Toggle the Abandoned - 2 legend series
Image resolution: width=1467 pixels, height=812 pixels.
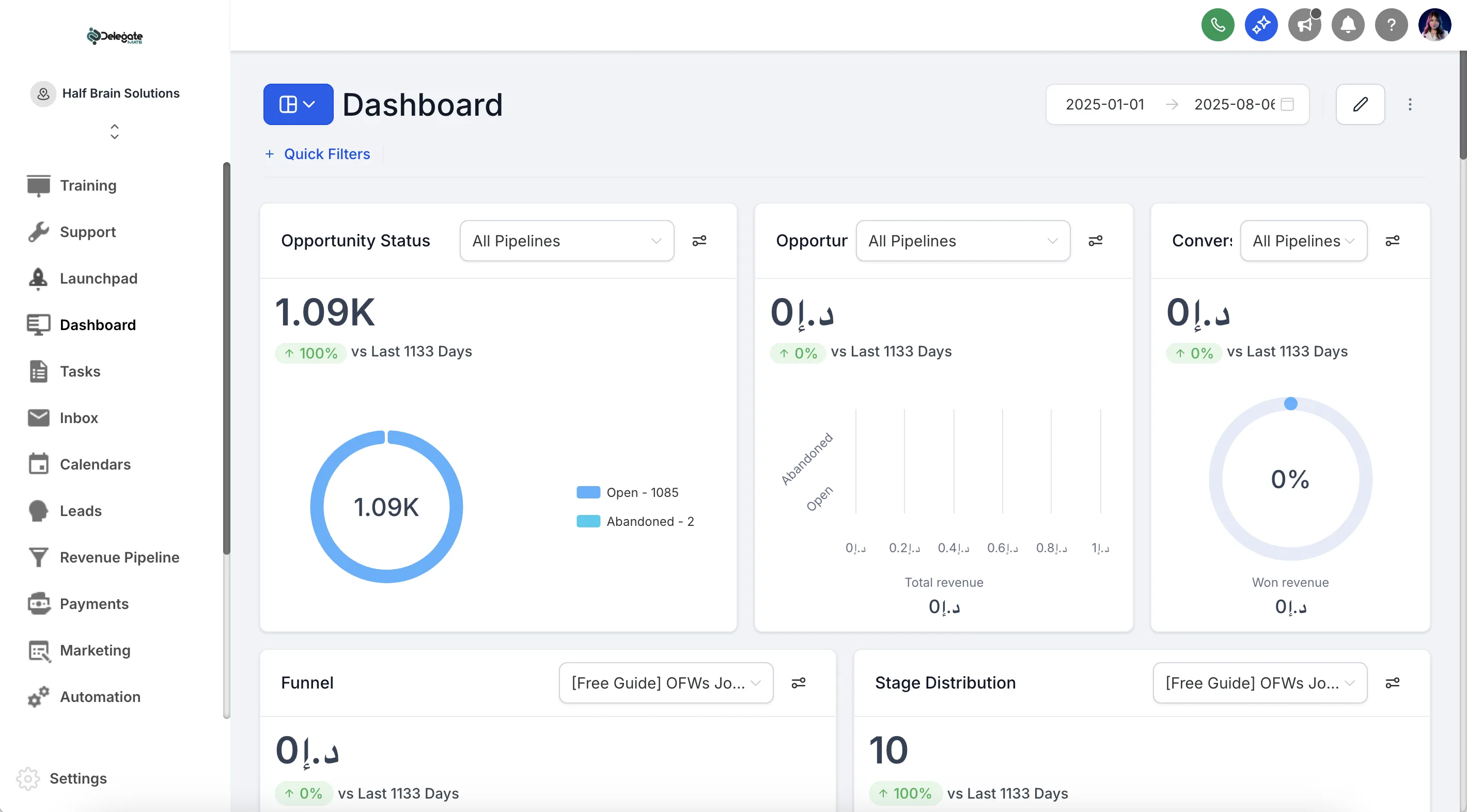pyautogui.click(x=635, y=521)
